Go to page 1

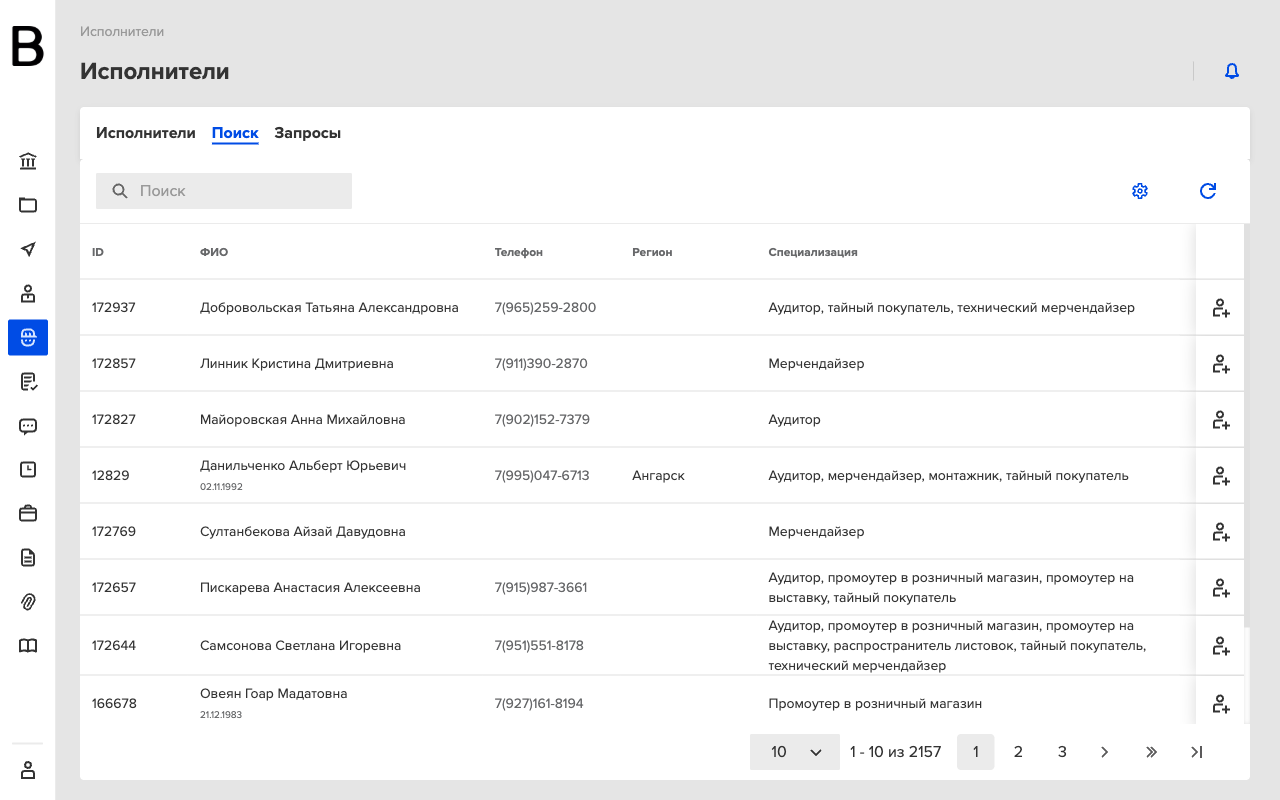(976, 752)
